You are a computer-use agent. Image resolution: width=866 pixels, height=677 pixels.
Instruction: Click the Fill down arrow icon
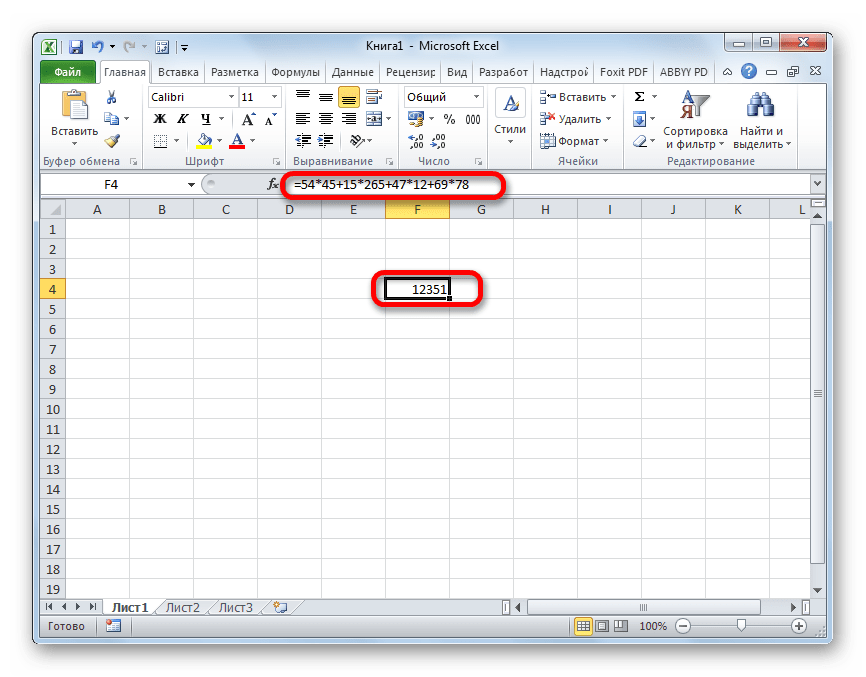coord(640,119)
